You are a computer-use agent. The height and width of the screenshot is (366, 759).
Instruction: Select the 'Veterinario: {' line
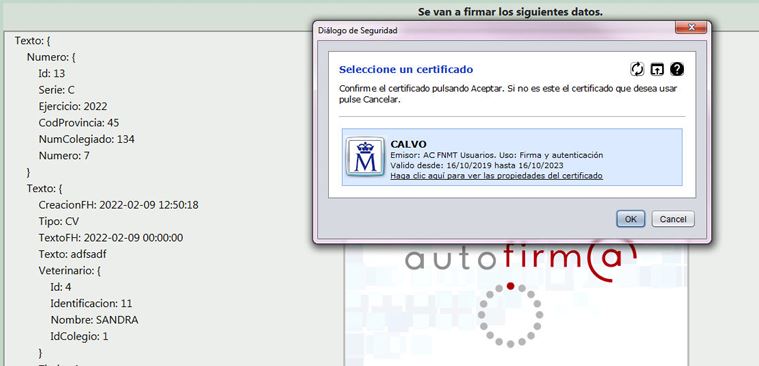point(69,271)
